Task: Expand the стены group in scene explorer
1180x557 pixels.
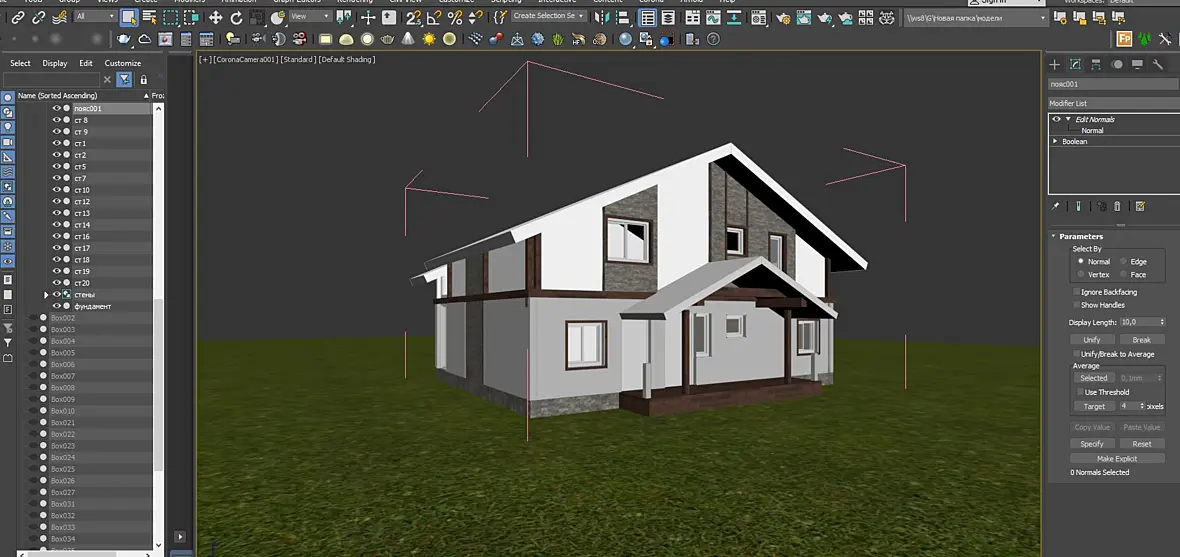Action: click(46, 294)
